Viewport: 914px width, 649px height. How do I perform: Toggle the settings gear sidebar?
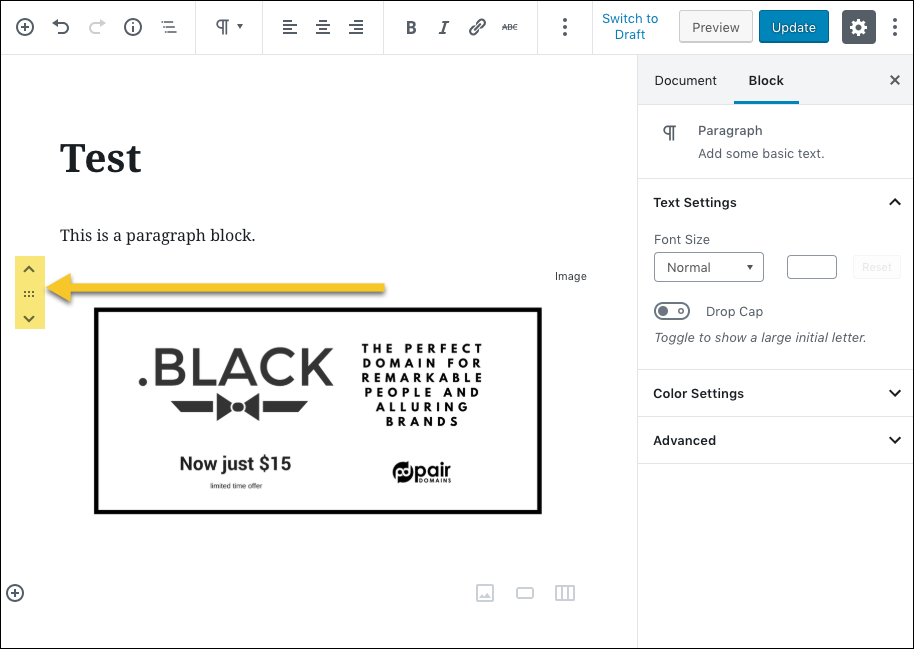click(859, 27)
